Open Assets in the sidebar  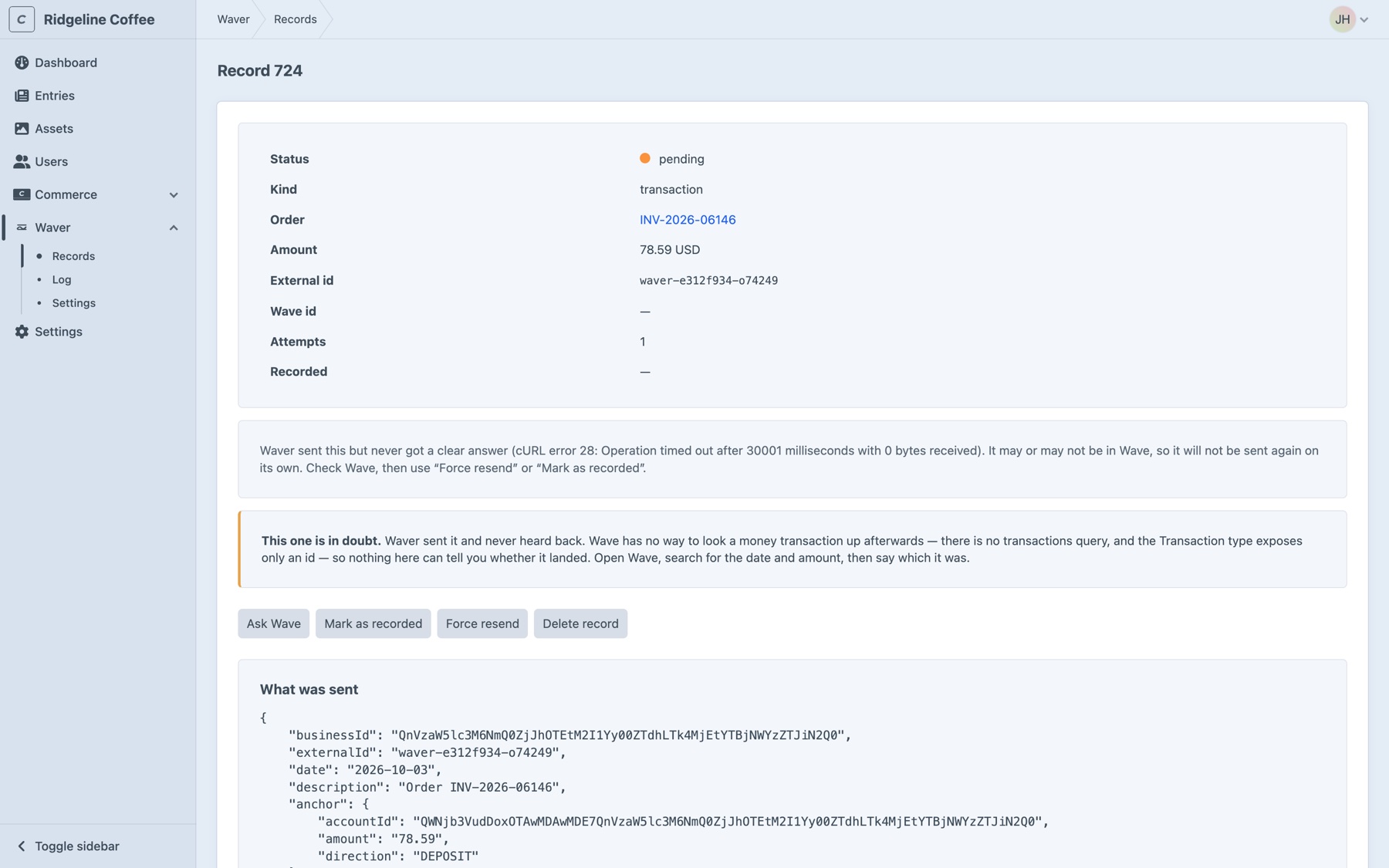[x=54, y=129]
